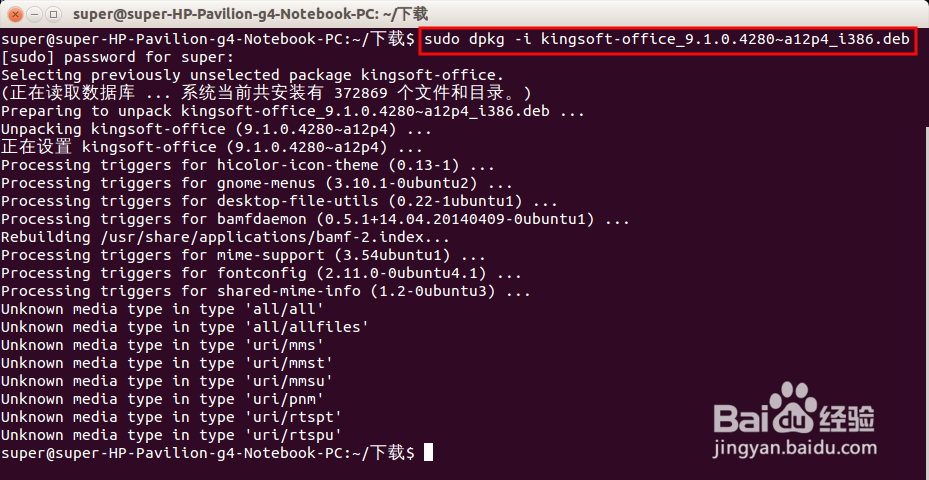The image size is (929, 480).
Task: Click the 'Unpacking kingsoft-office' output line
Action: point(216,129)
